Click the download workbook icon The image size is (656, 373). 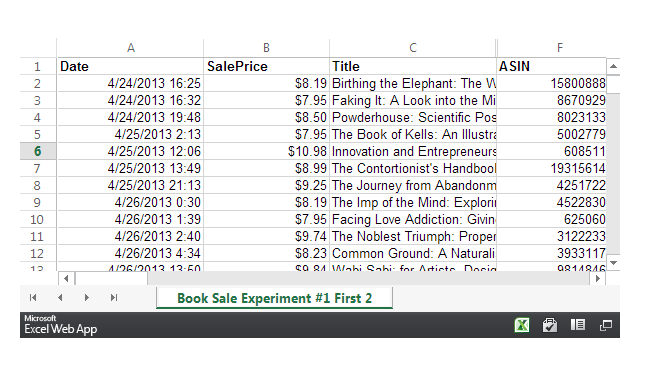[x=550, y=325]
